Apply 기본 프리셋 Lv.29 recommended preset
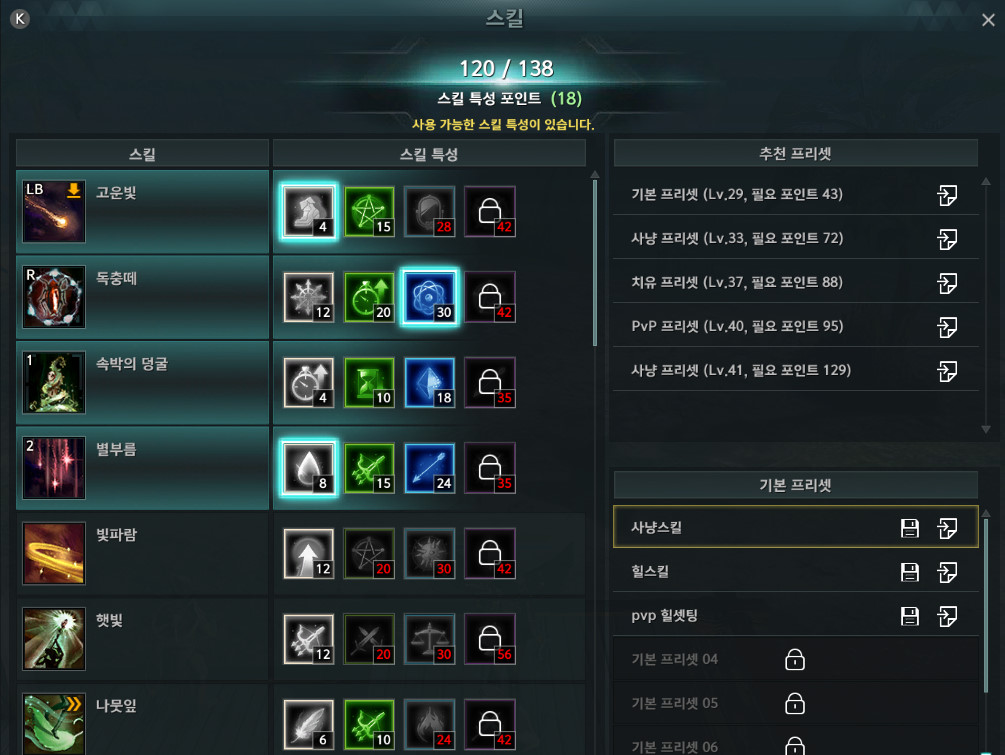The height and width of the screenshot is (755, 1005). (x=947, y=195)
